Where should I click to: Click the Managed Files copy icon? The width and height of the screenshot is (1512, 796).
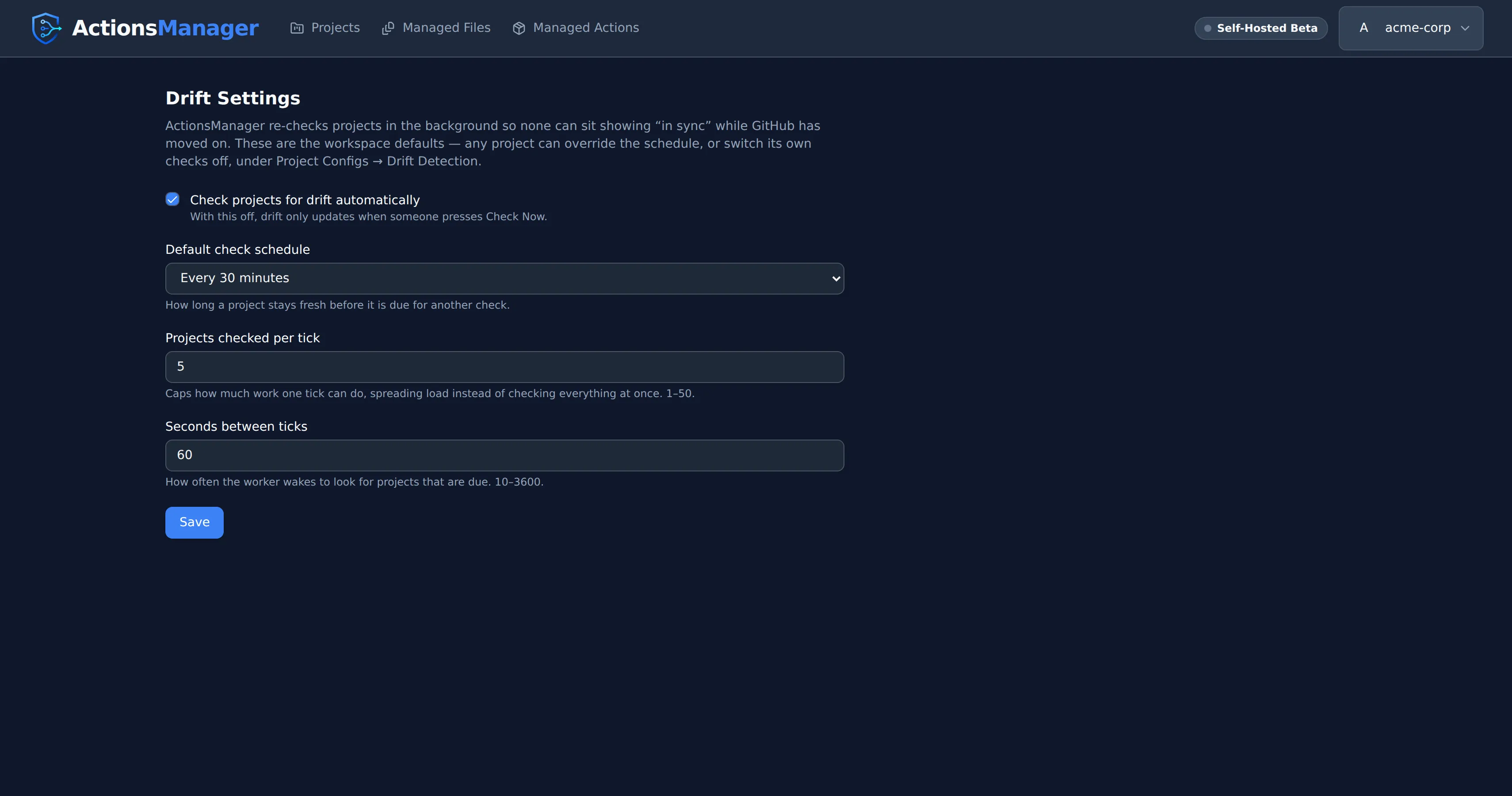[388, 28]
